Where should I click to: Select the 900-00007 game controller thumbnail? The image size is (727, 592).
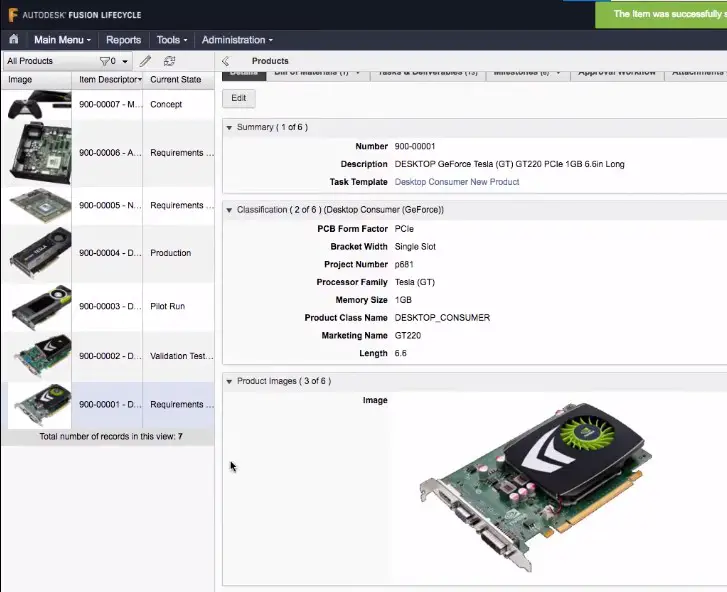point(39,104)
